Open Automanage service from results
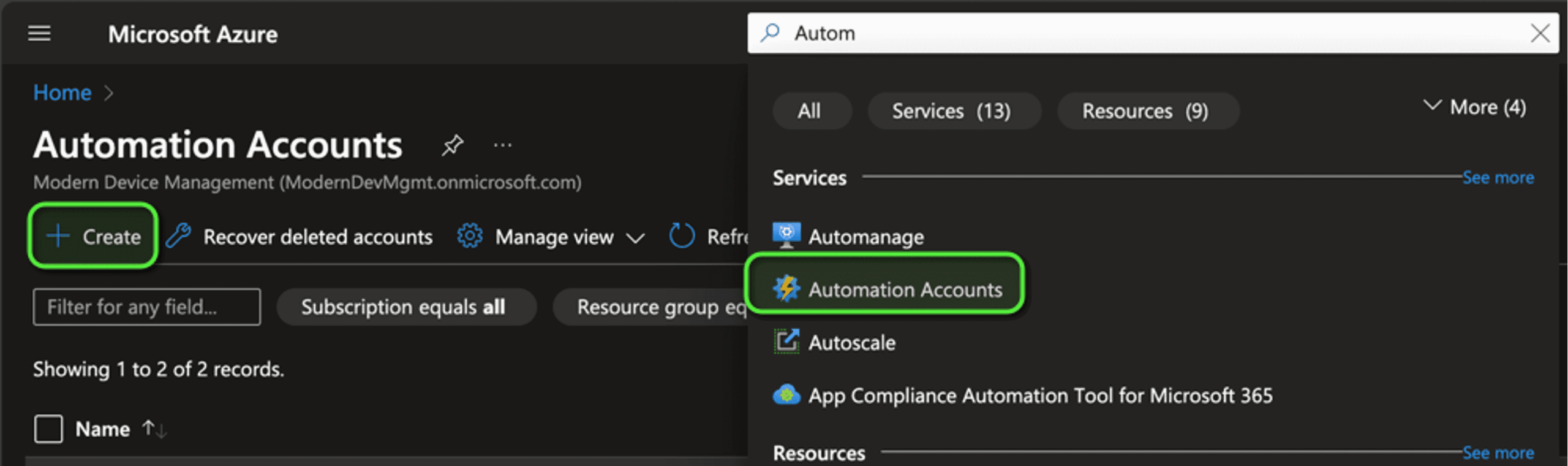 point(865,237)
